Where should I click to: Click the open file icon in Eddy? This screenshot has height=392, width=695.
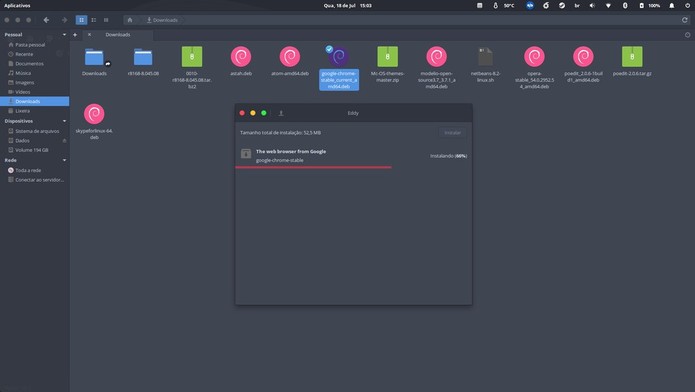pyautogui.click(x=281, y=113)
